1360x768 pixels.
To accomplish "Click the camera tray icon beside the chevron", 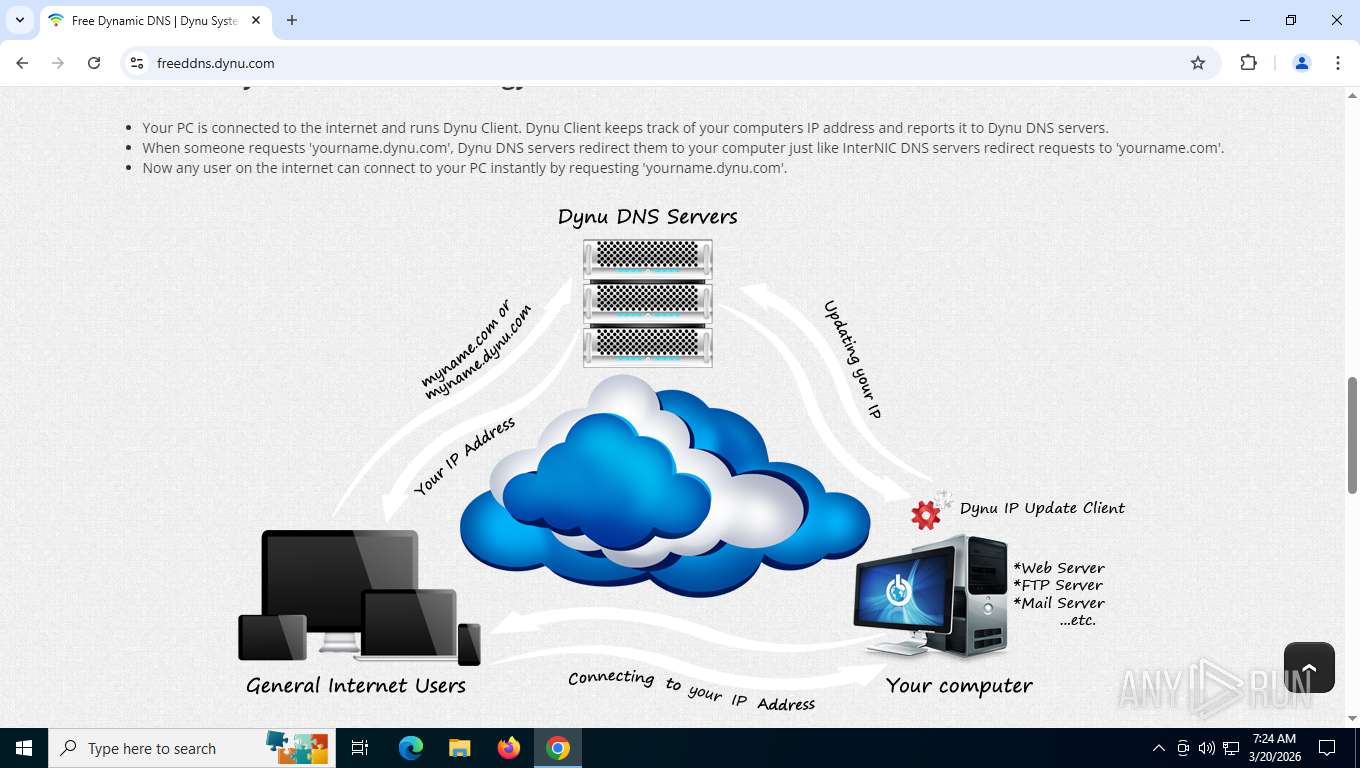I will click(x=1183, y=748).
